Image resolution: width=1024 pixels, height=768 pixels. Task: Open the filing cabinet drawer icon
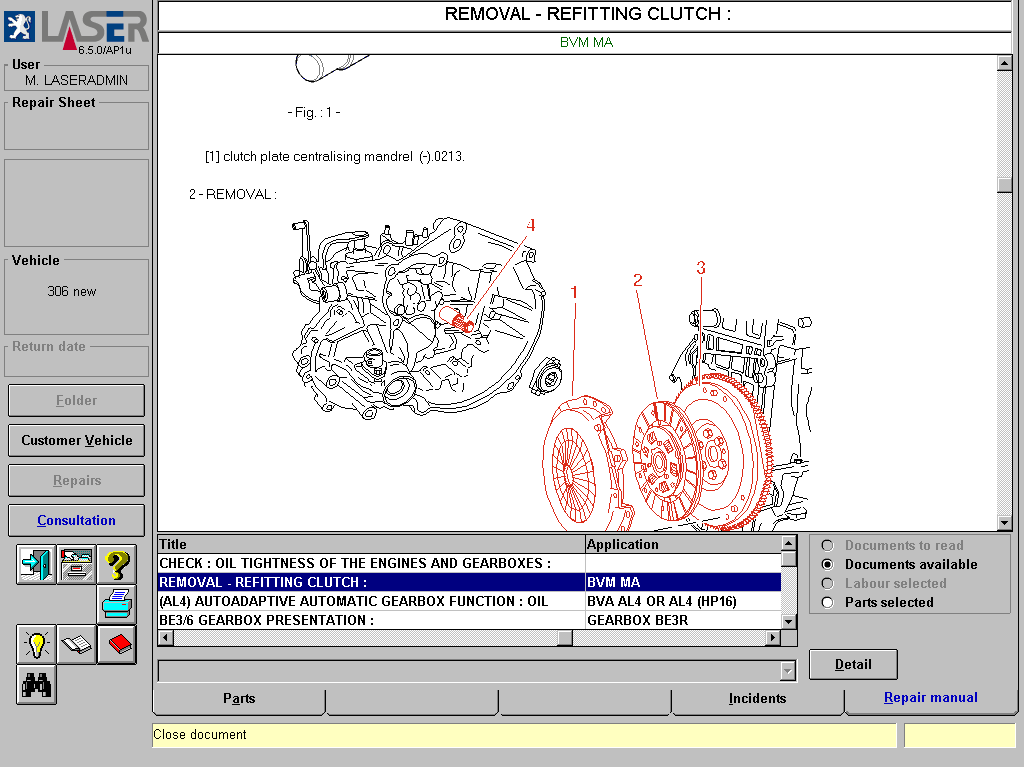tap(76, 564)
